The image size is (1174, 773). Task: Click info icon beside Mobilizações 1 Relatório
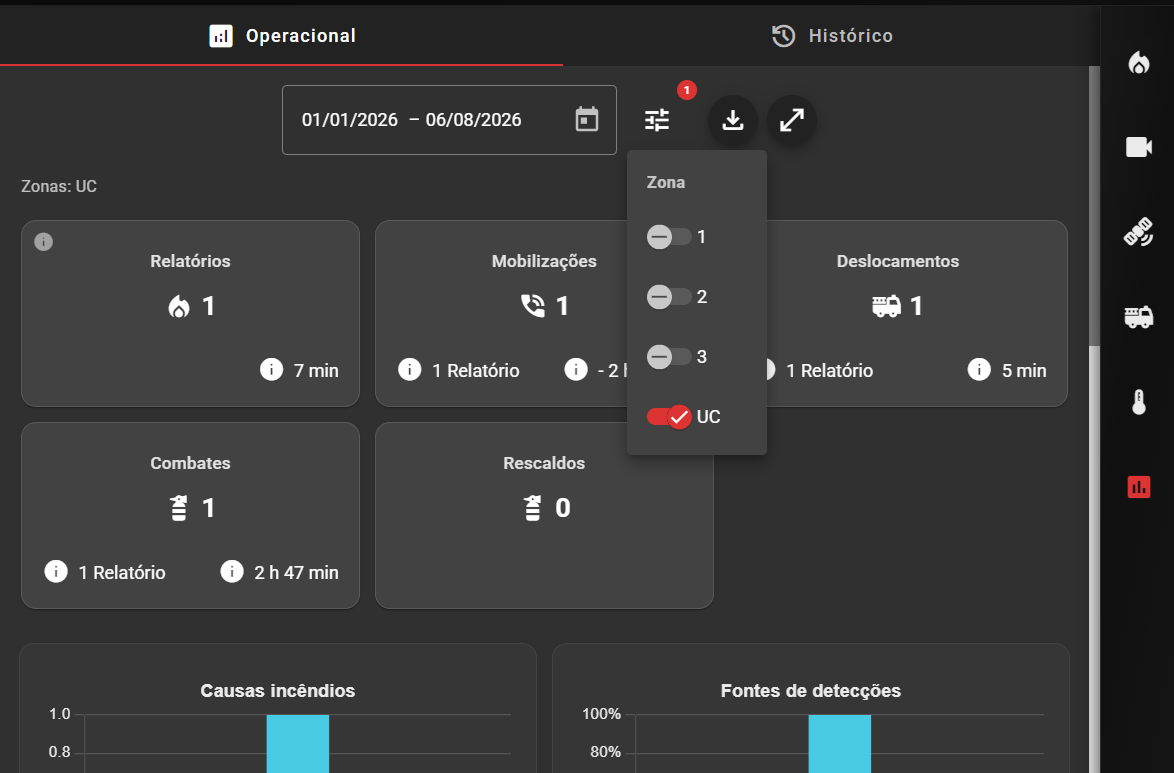pyautogui.click(x=410, y=369)
